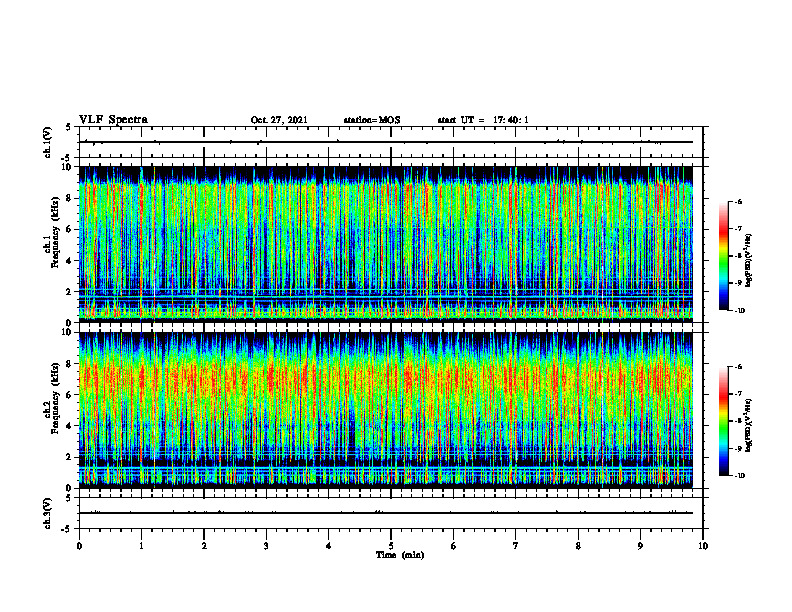Click the "Time (min)" axis label
The height and width of the screenshot is (612, 792).
400,555
